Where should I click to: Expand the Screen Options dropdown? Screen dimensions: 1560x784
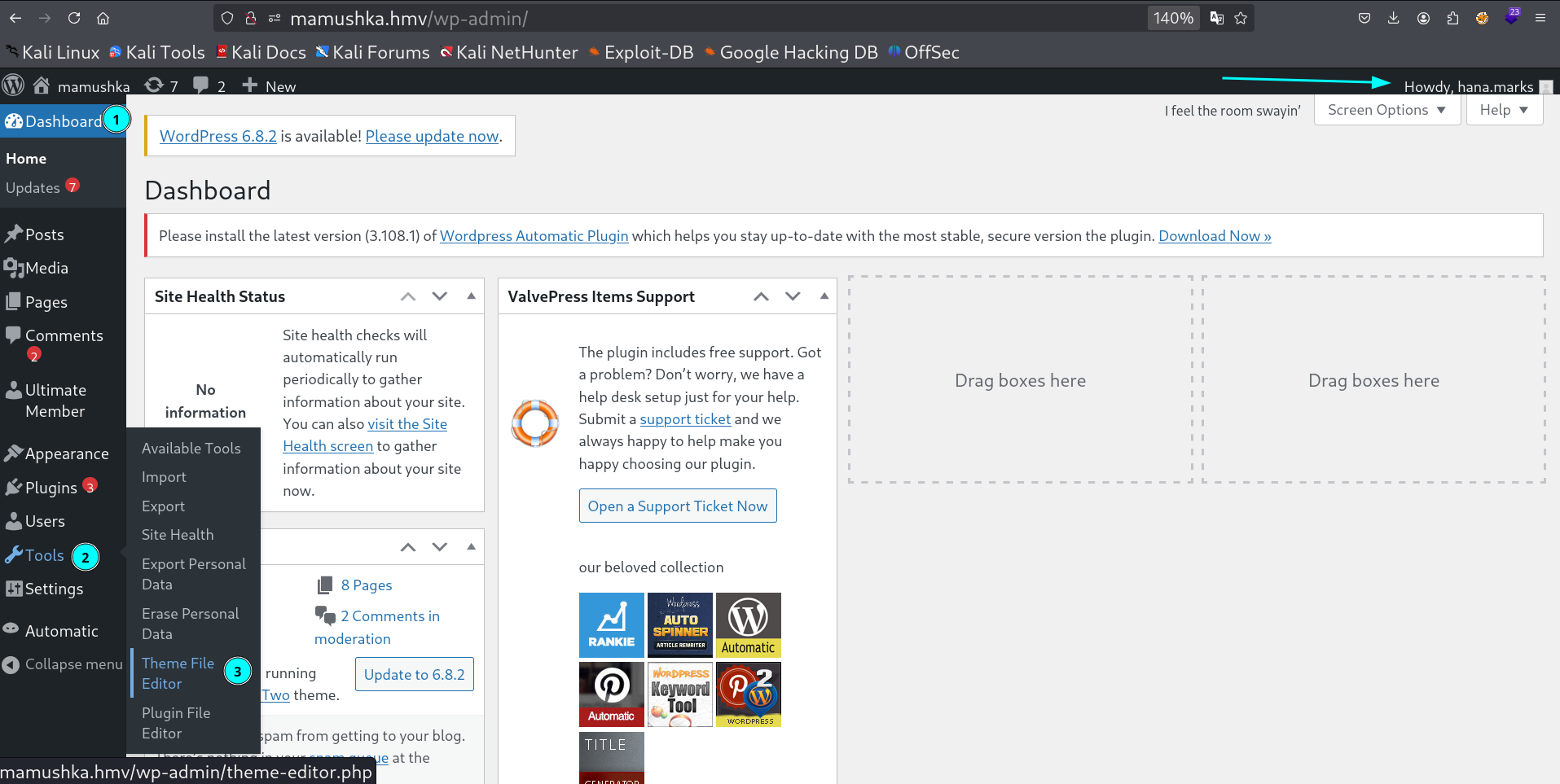(x=1386, y=110)
